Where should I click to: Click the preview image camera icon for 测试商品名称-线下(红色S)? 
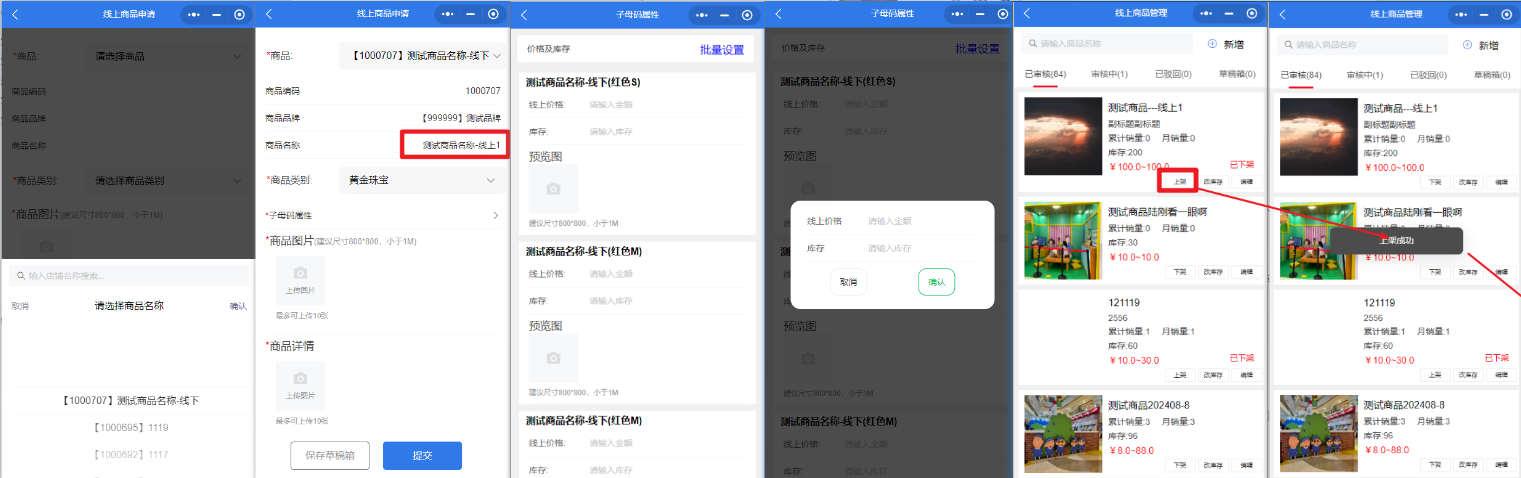(553, 188)
